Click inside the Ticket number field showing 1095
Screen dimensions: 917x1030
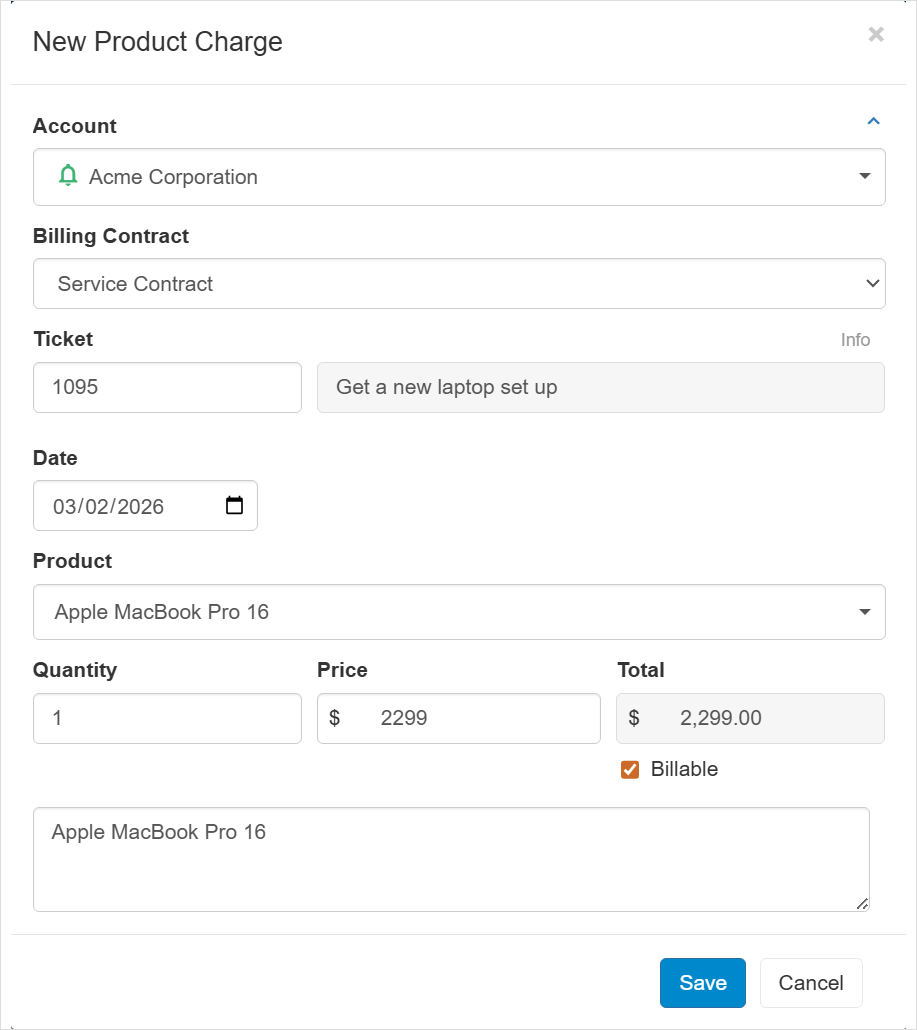(x=167, y=387)
